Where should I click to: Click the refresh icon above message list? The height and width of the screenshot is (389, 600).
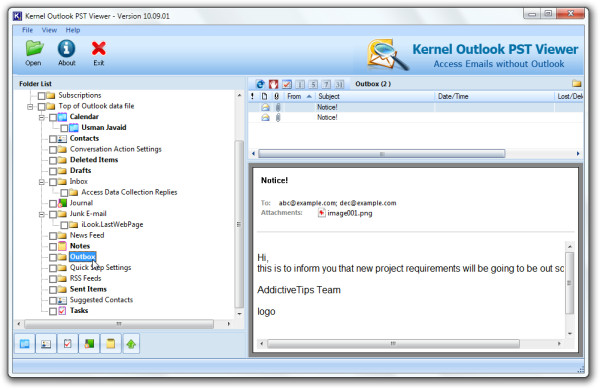260,84
